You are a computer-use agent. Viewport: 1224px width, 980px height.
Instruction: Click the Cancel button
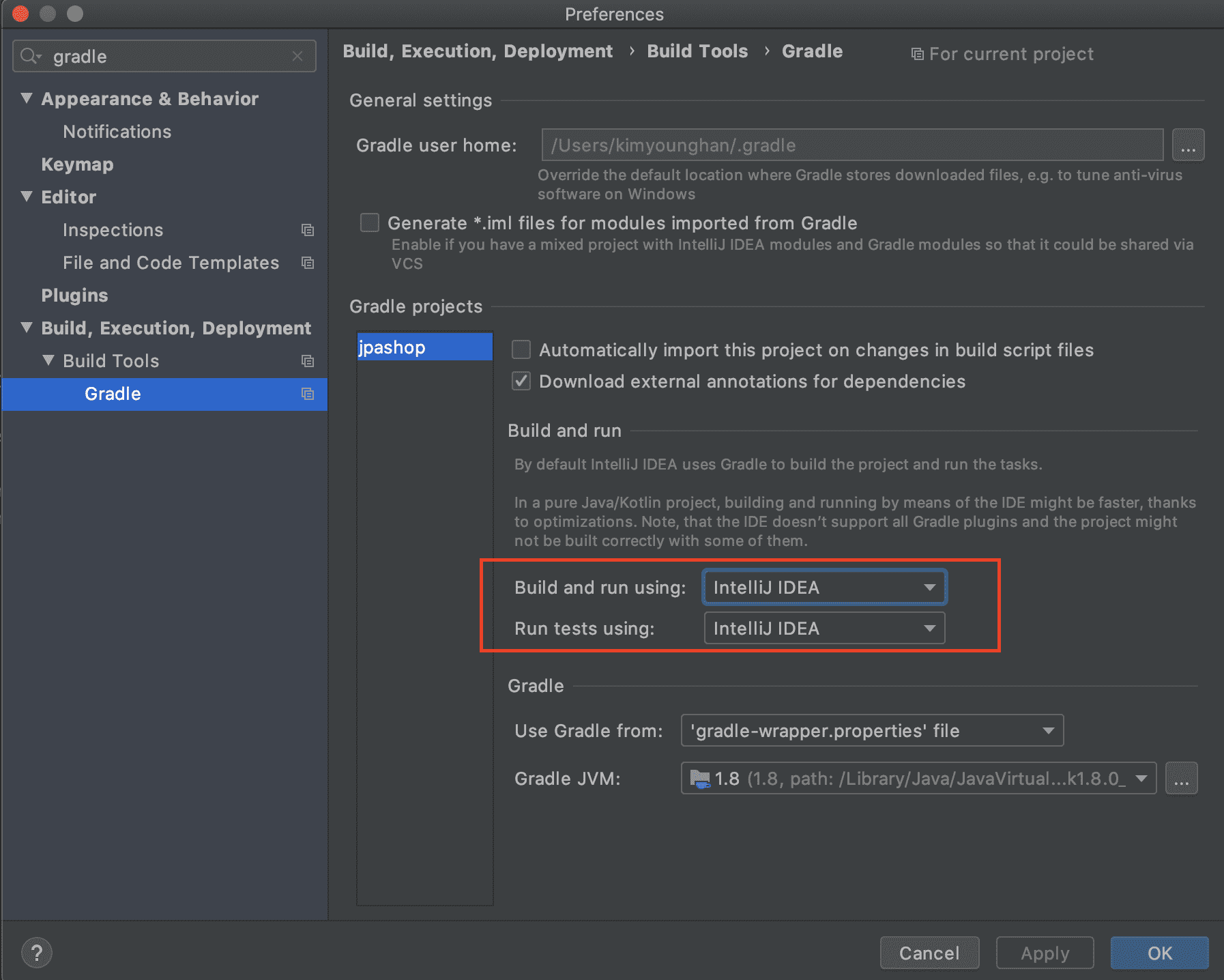(929, 953)
